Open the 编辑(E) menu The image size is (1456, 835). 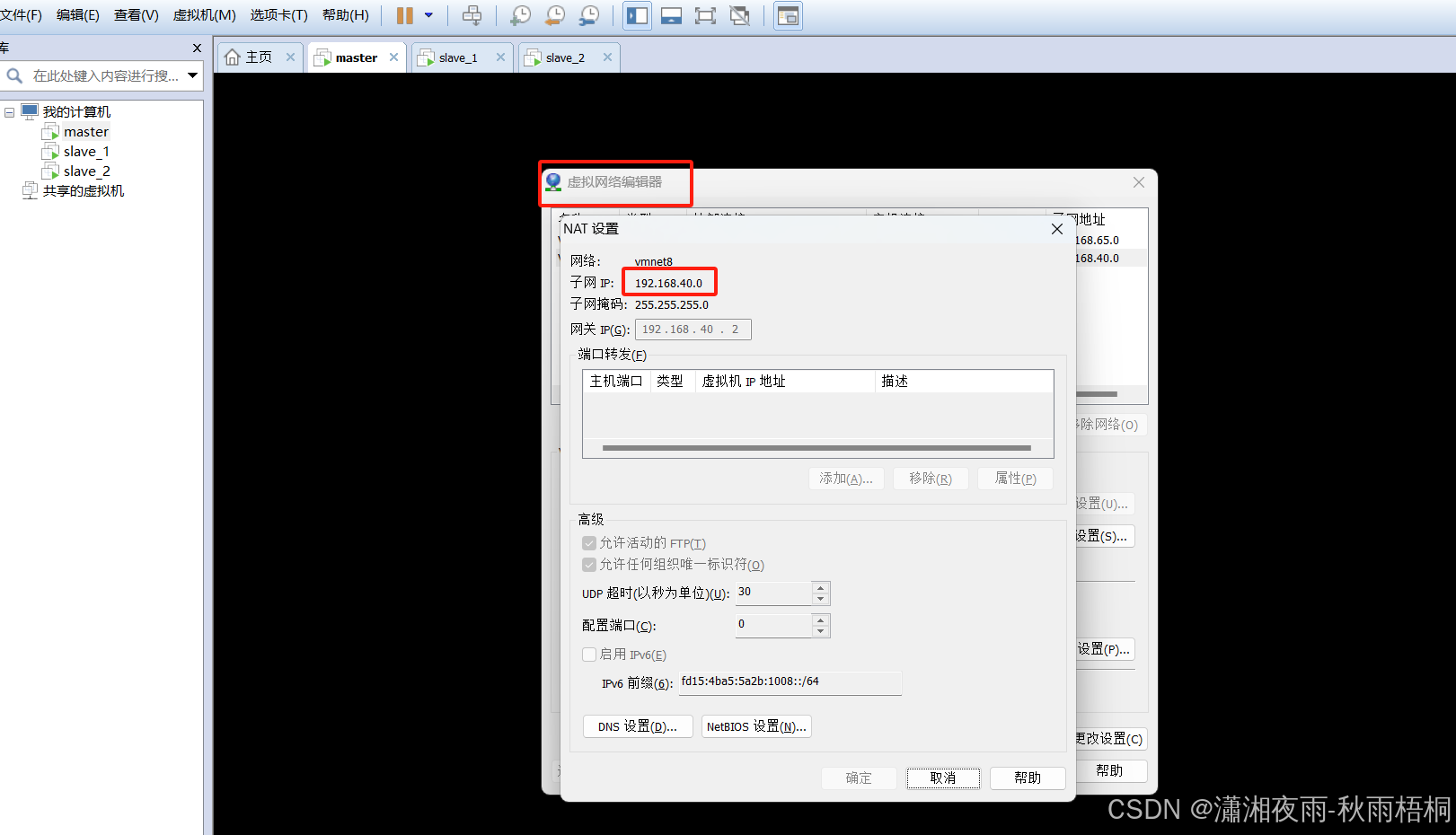click(x=78, y=15)
